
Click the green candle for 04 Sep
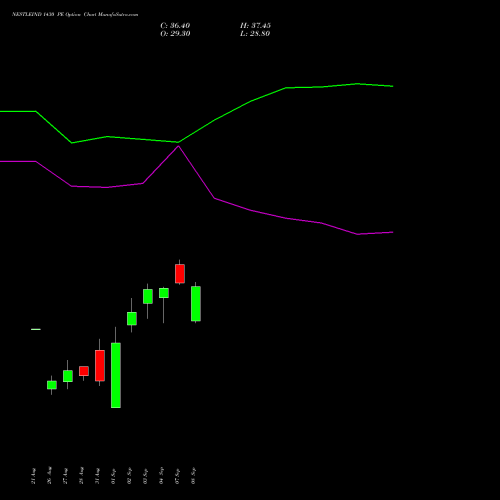pos(164,293)
